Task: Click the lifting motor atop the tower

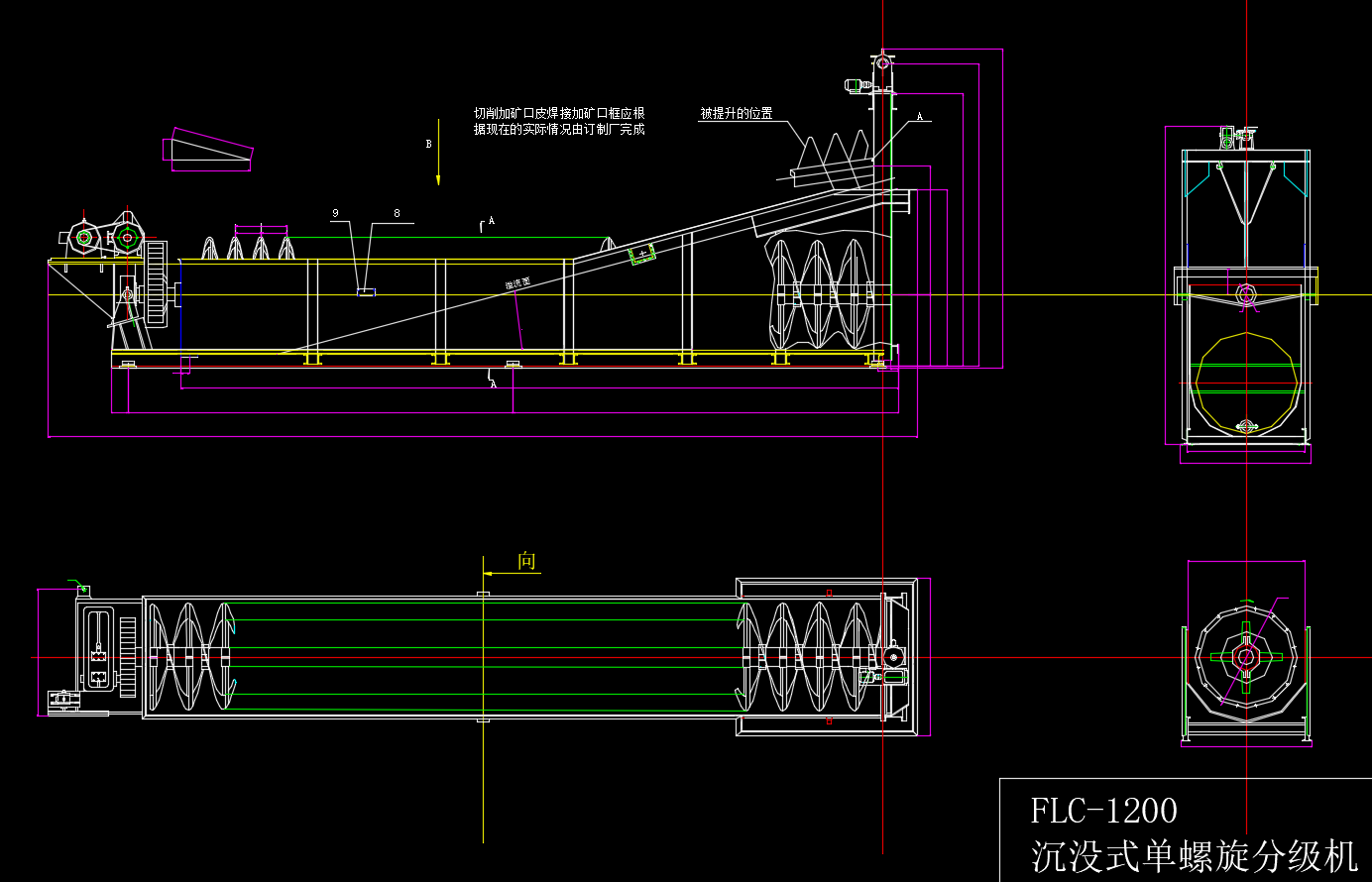Action: [x=857, y=85]
